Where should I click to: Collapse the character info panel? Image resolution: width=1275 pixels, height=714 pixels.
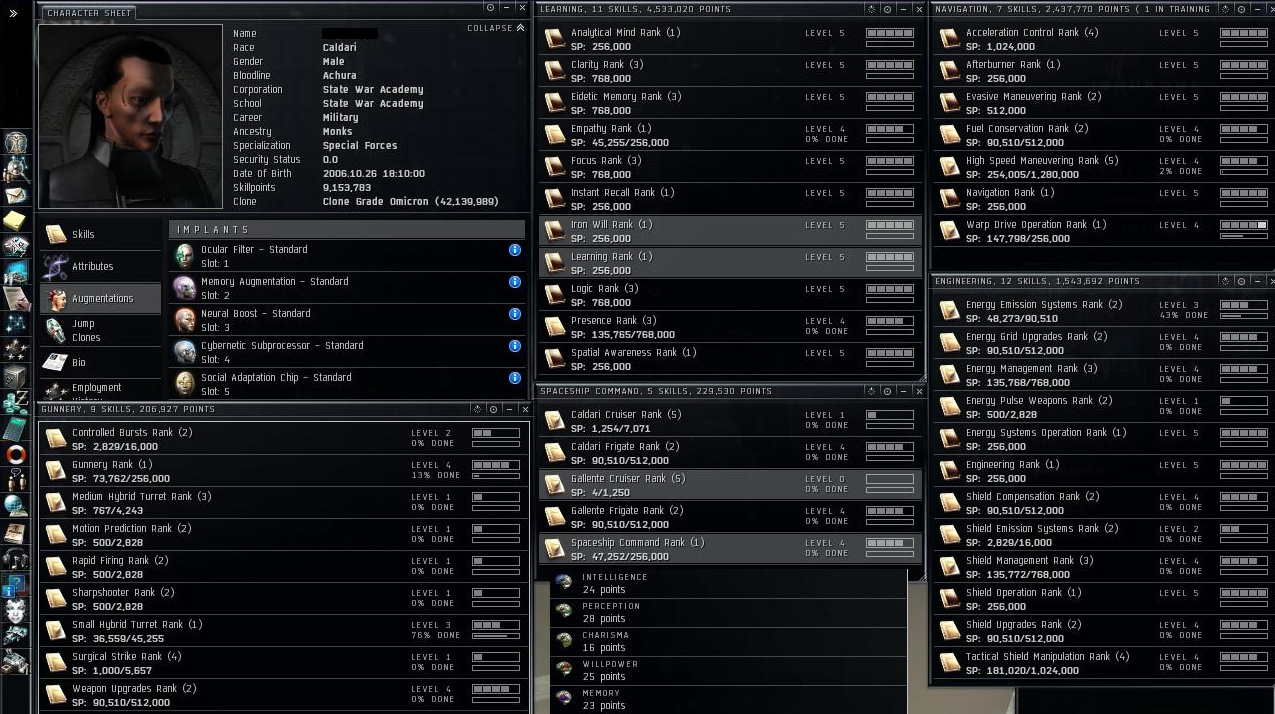[x=496, y=28]
